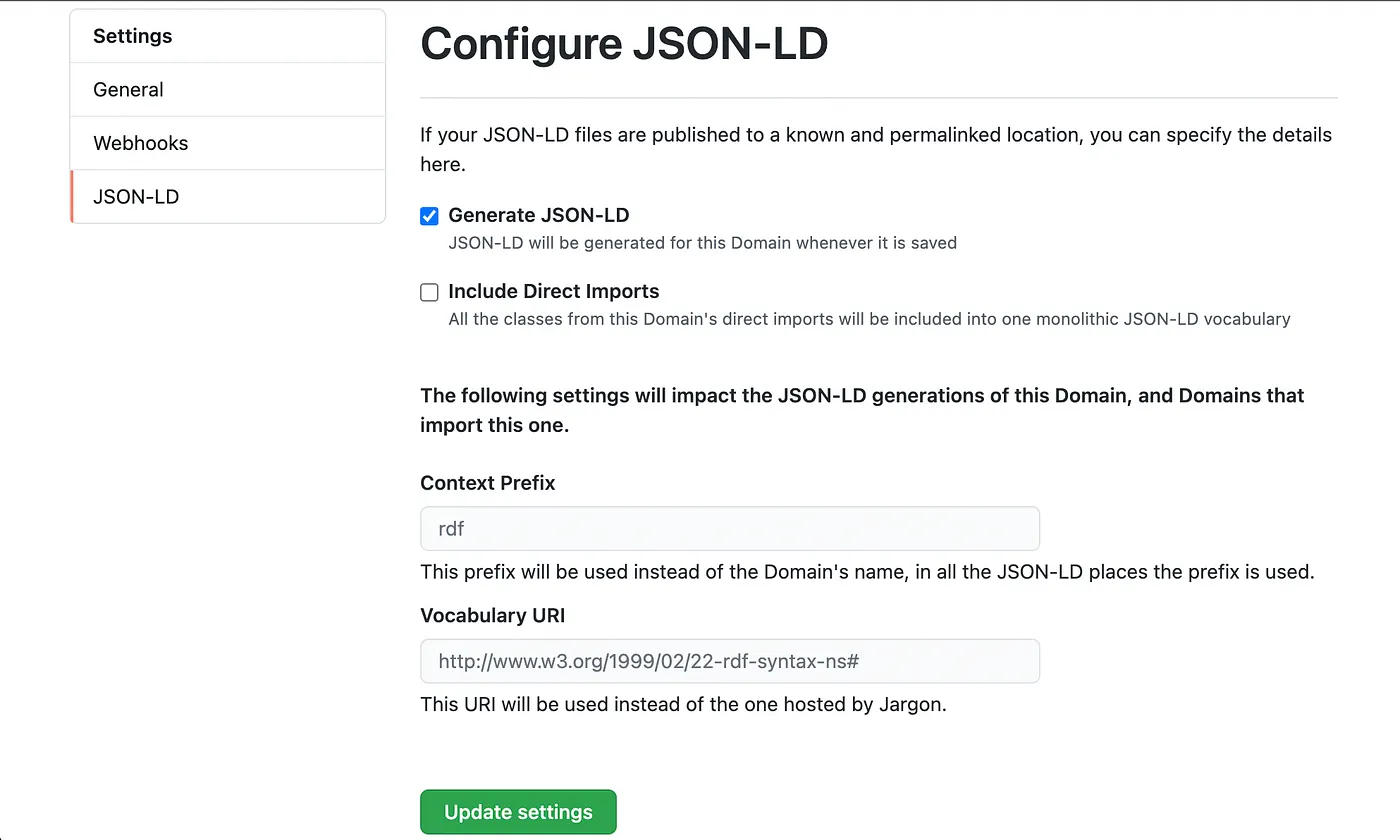Click the JSON-LD generation description text
This screenshot has width=1400, height=840.
pyautogui.click(x=703, y=242)
